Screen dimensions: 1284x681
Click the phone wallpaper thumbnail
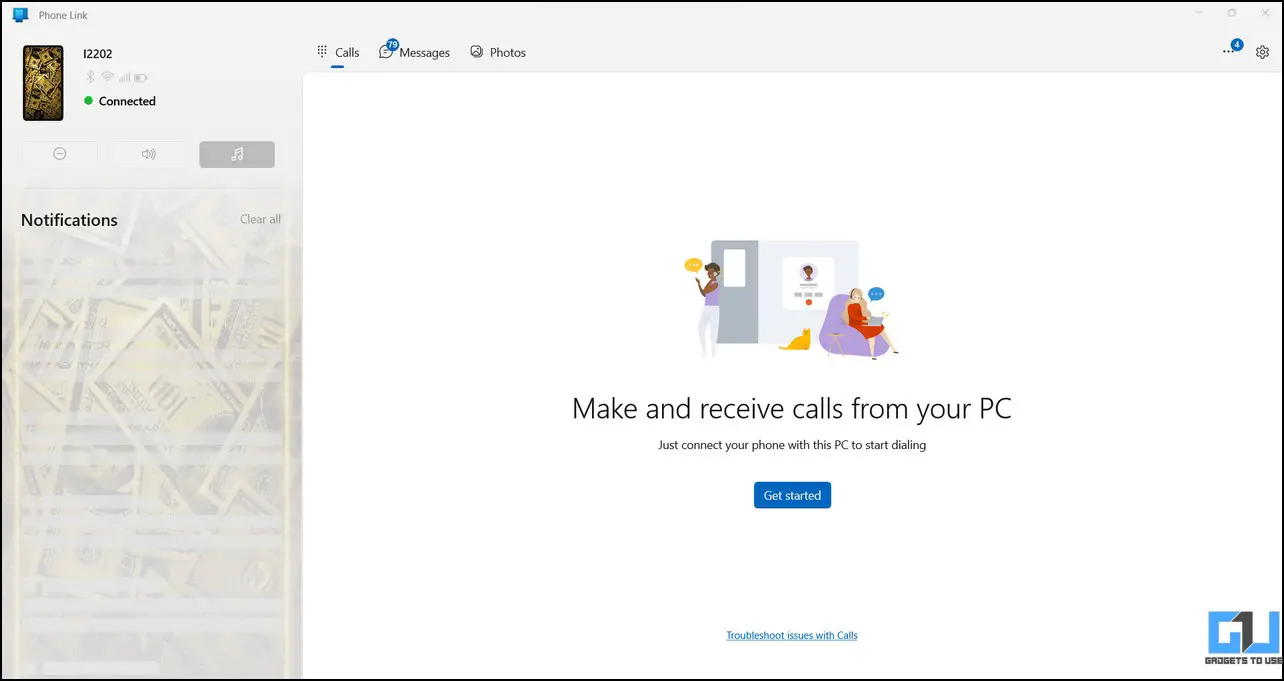tap(43, 82)
